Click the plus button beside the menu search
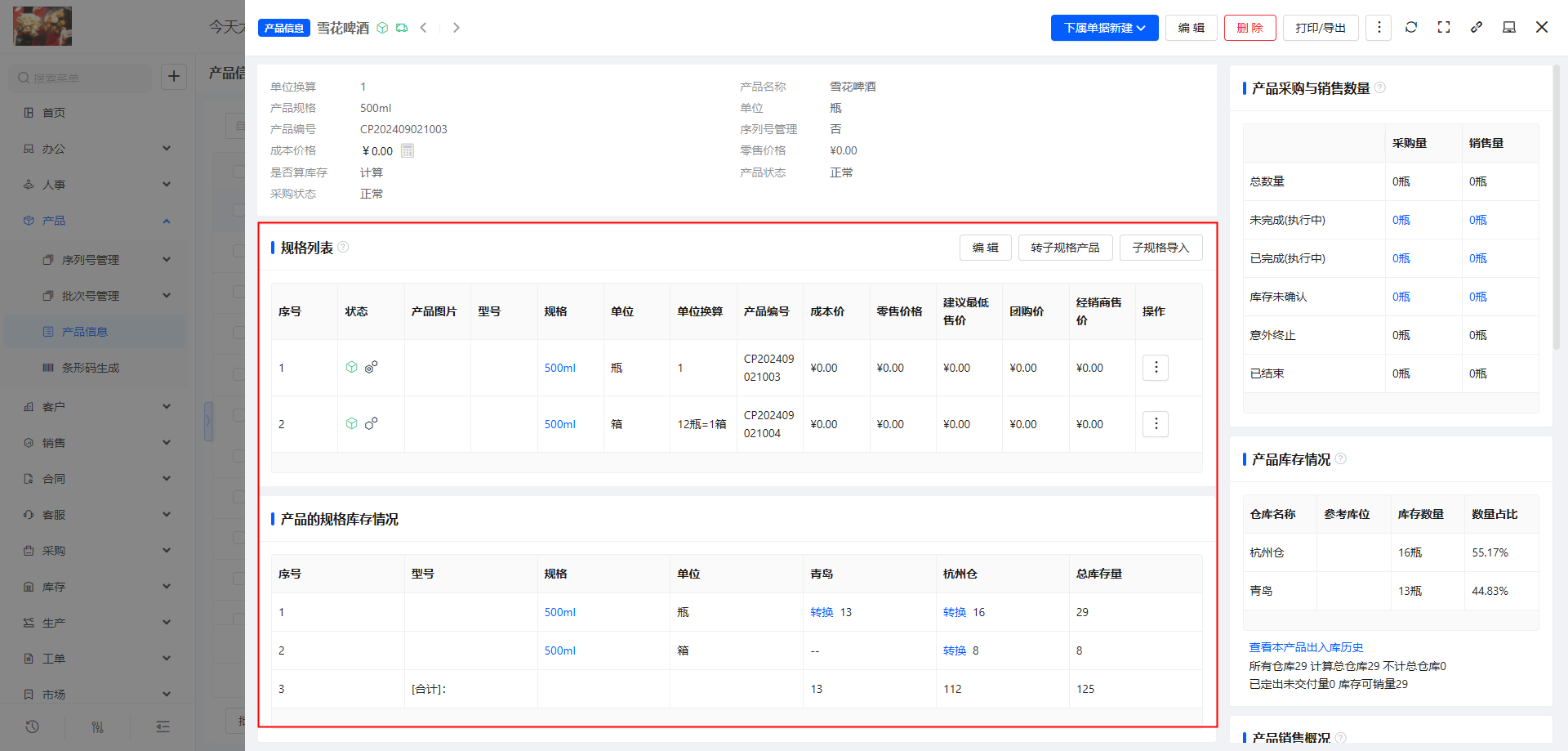The image size is (1568, 751). click(x=174, y=77)
